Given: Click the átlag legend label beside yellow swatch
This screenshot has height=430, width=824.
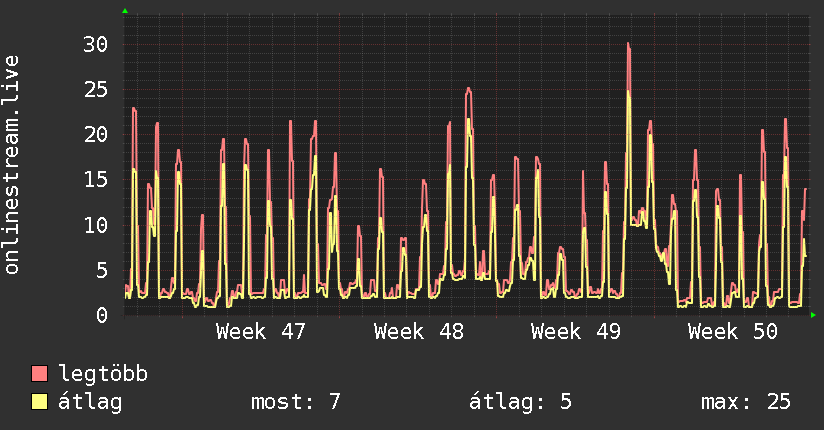Looking at the screenshot, I should pyautogui.click(x=90, y=402).
